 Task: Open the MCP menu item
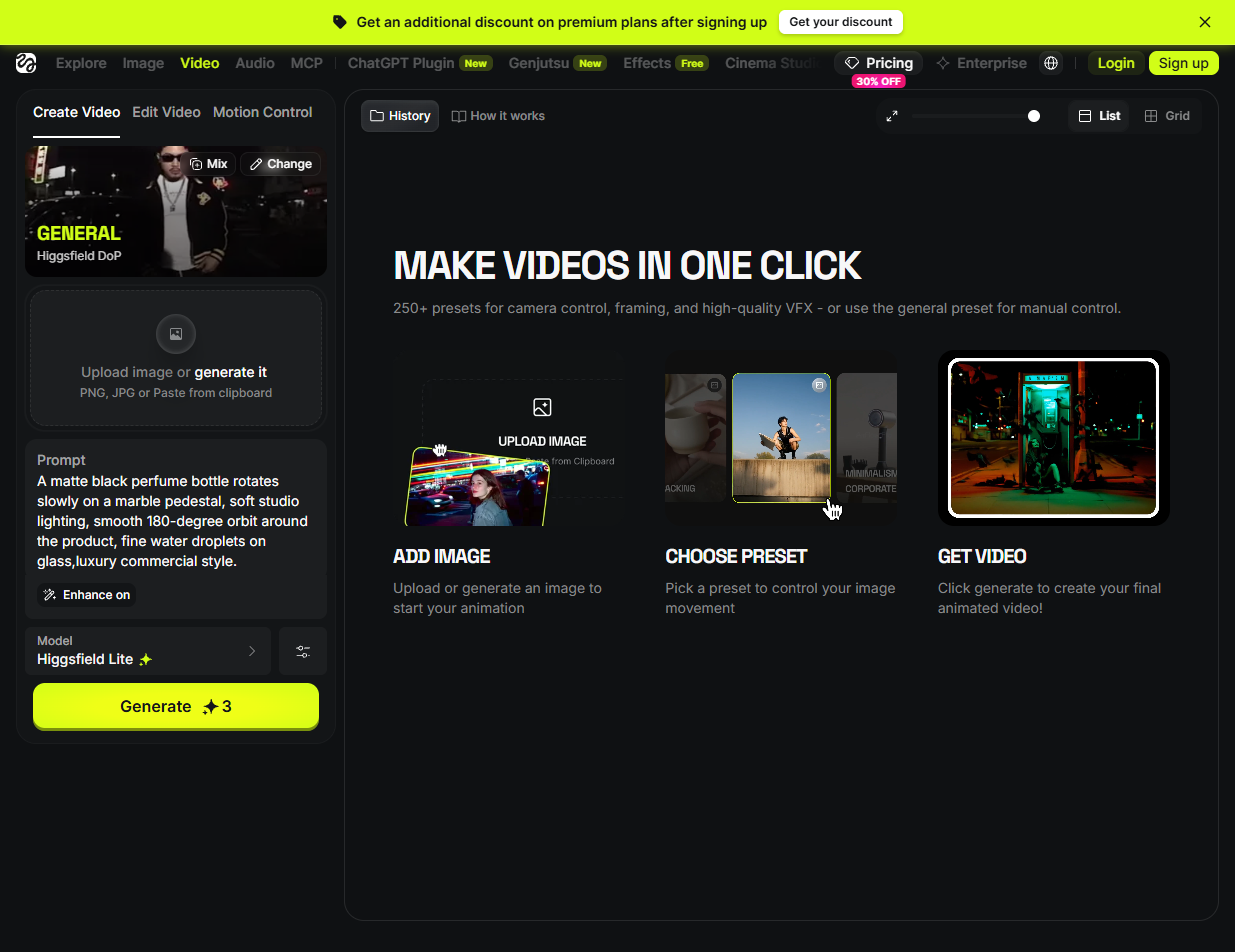pyautogui.click(x=307, y=63)
